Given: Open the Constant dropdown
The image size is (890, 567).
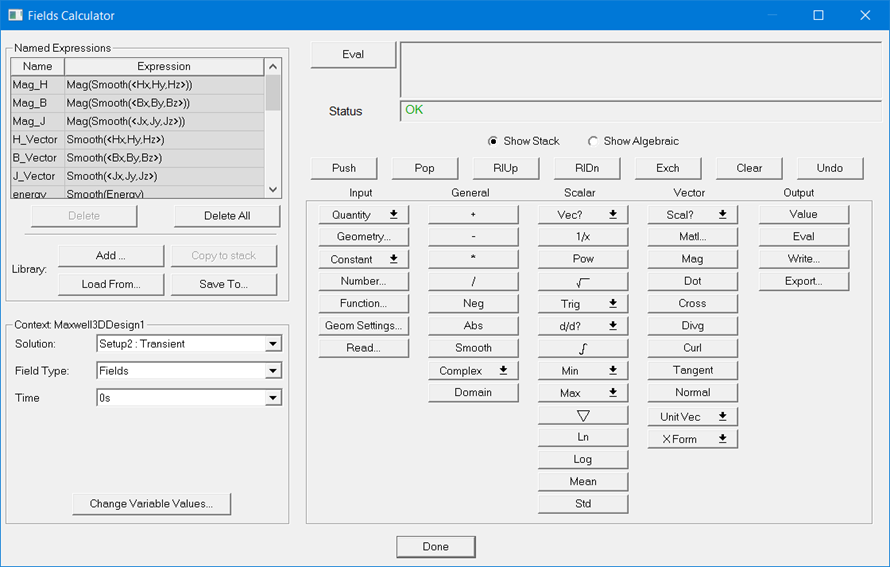Looking at the screenshot, I should pos(363,259).
